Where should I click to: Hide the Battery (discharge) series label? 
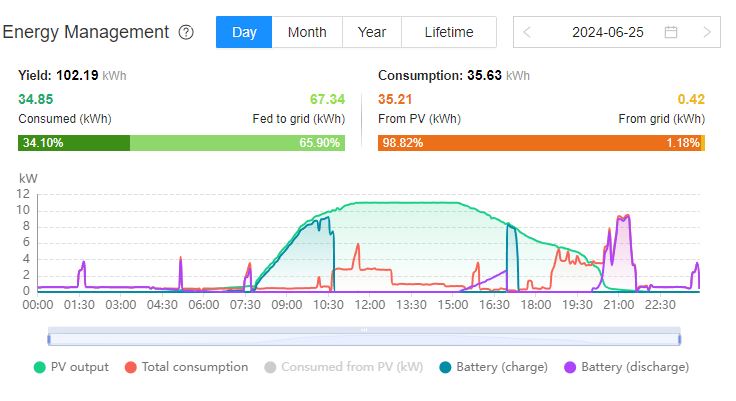click(x=635, y=367)
